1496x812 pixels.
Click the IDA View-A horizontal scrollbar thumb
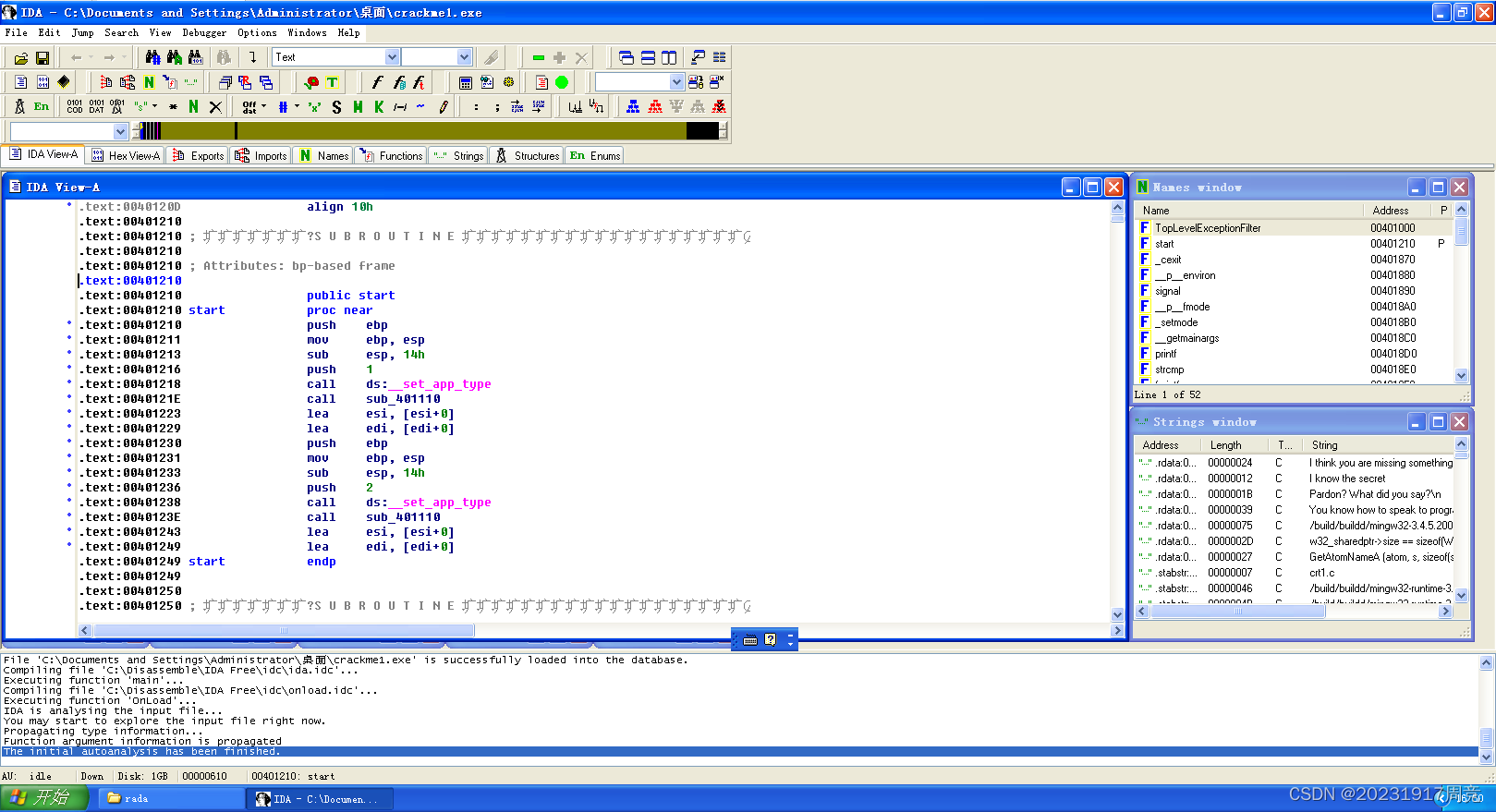click(x=284, y=630)
